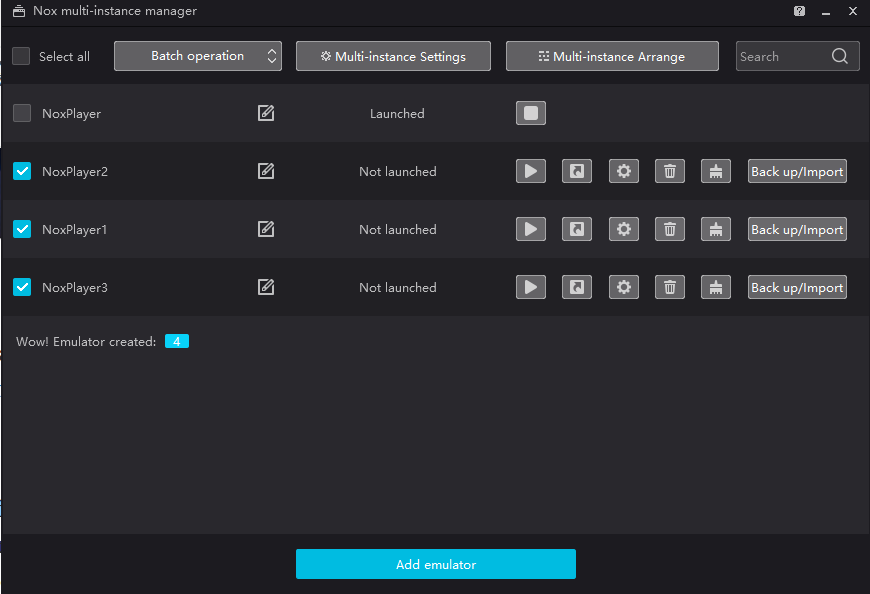The height and width of the screenshot is (594, 870).
Task: Minimize the multi-instance manager window
Action: pyautogui.click(x=826, y=11)
